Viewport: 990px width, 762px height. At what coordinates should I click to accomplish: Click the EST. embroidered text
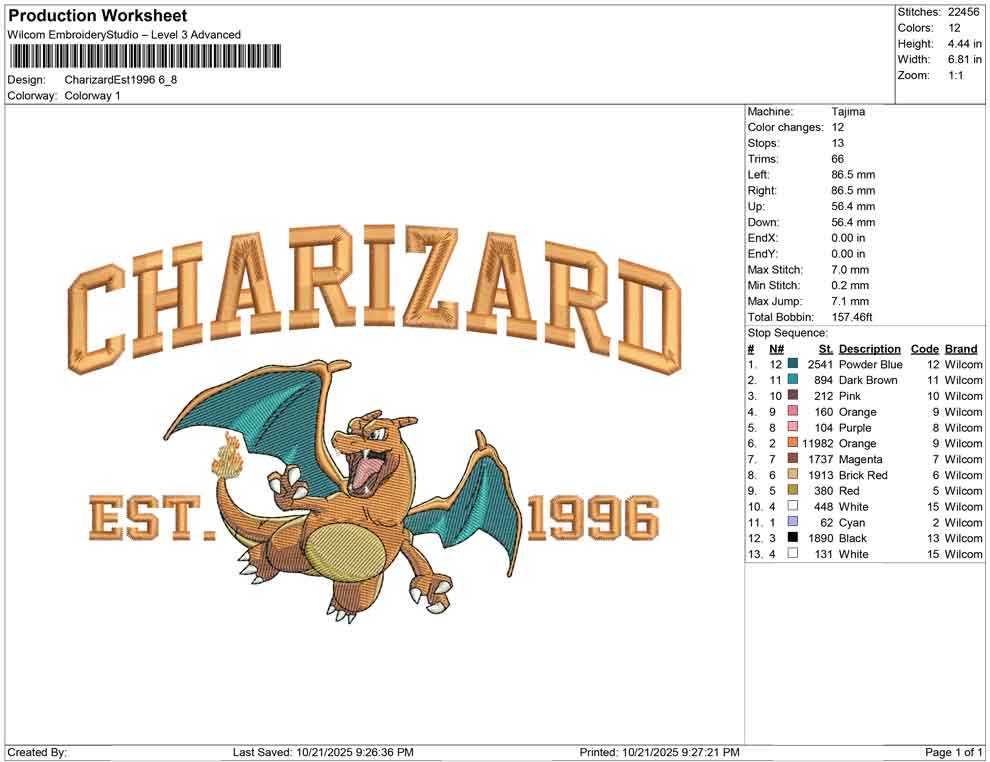[151, 518]
